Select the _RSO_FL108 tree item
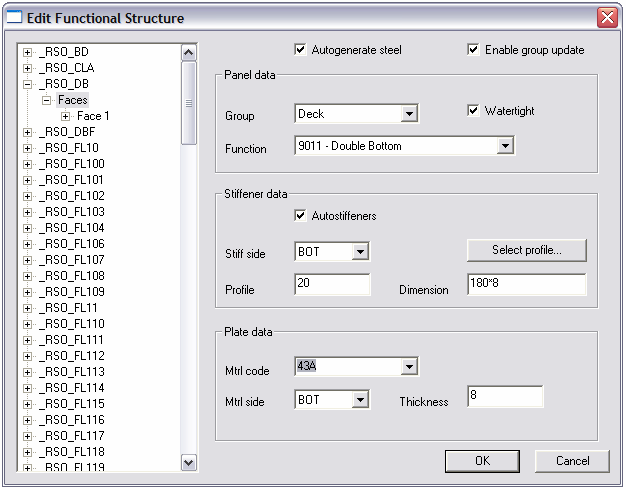 (x=72, y=276)
